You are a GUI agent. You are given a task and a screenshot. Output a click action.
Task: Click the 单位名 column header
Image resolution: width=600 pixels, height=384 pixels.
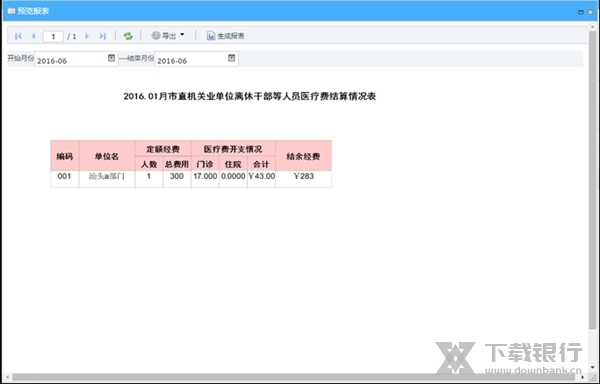(x=107, y=156)
